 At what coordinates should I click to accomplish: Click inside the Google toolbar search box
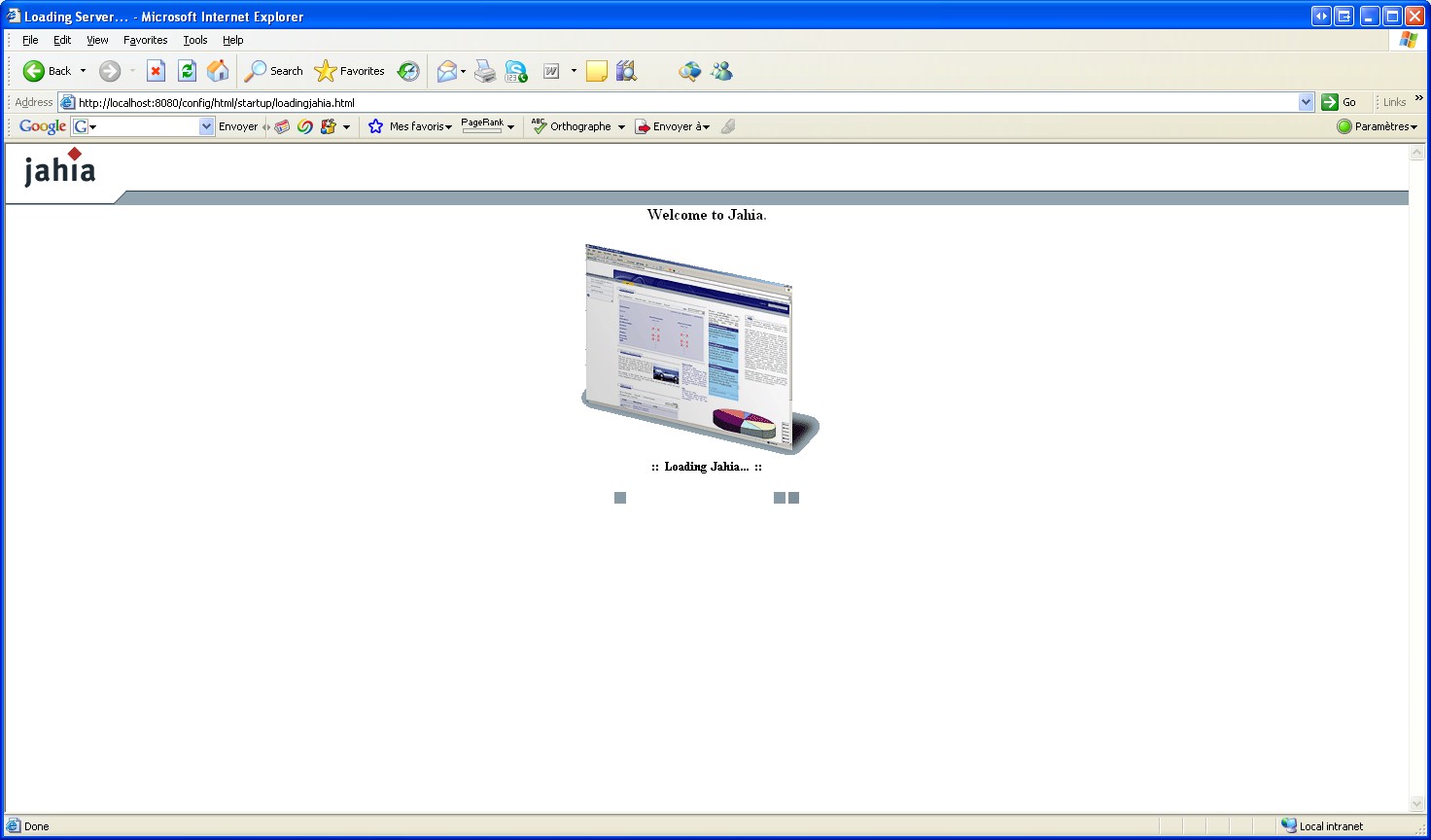[x=143, y=126]
